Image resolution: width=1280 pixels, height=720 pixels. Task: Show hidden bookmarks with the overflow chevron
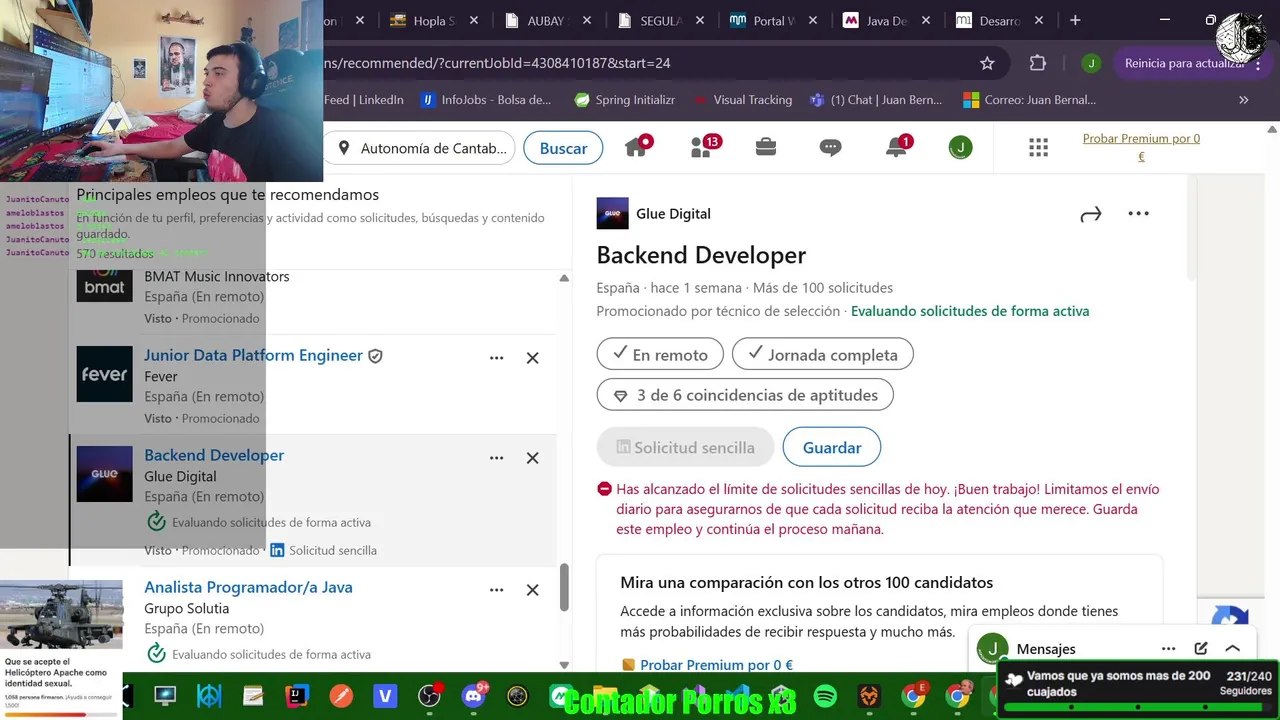click(x=1243, y=100)
